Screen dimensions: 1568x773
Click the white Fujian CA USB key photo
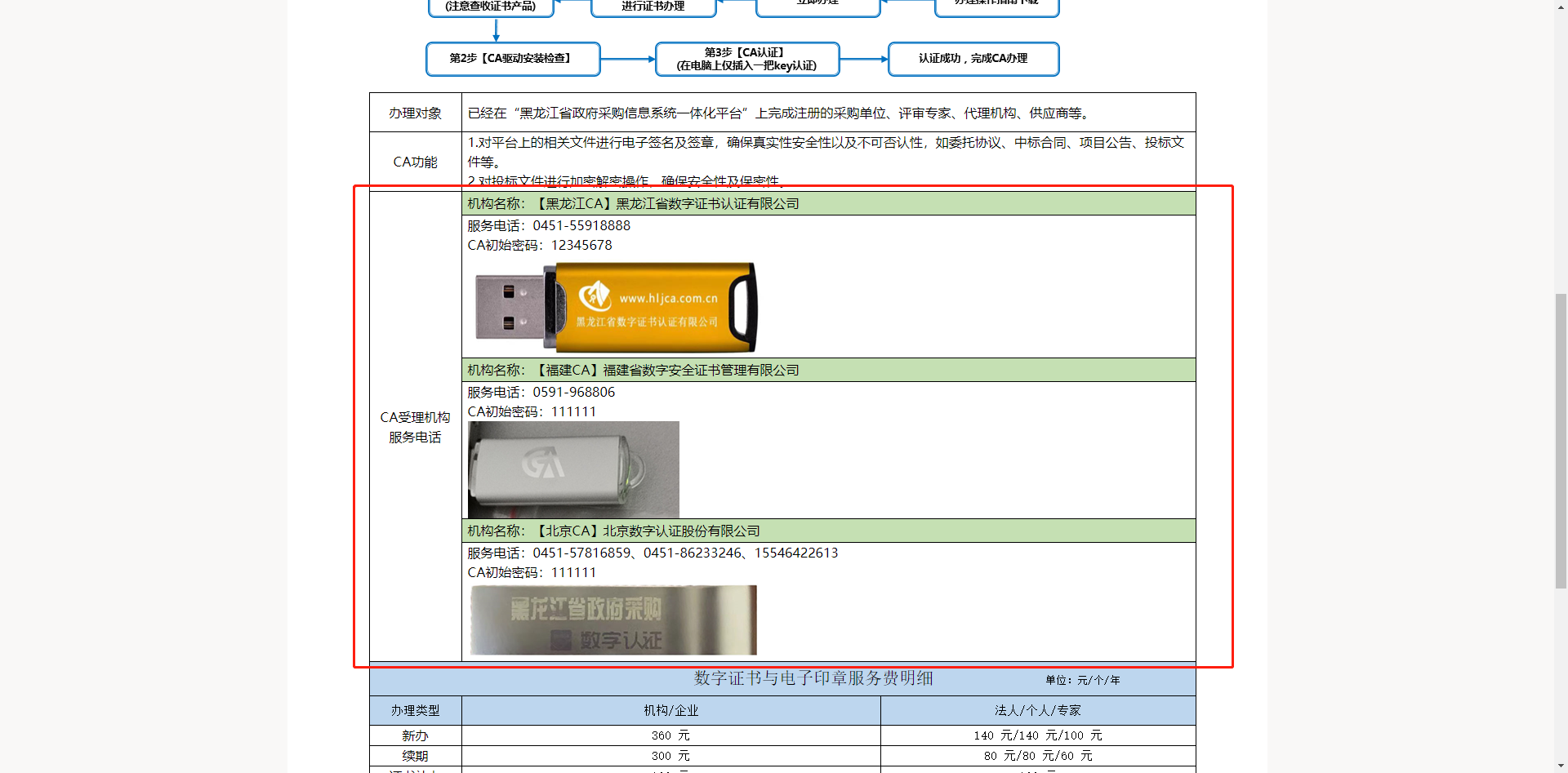point(573,469)
